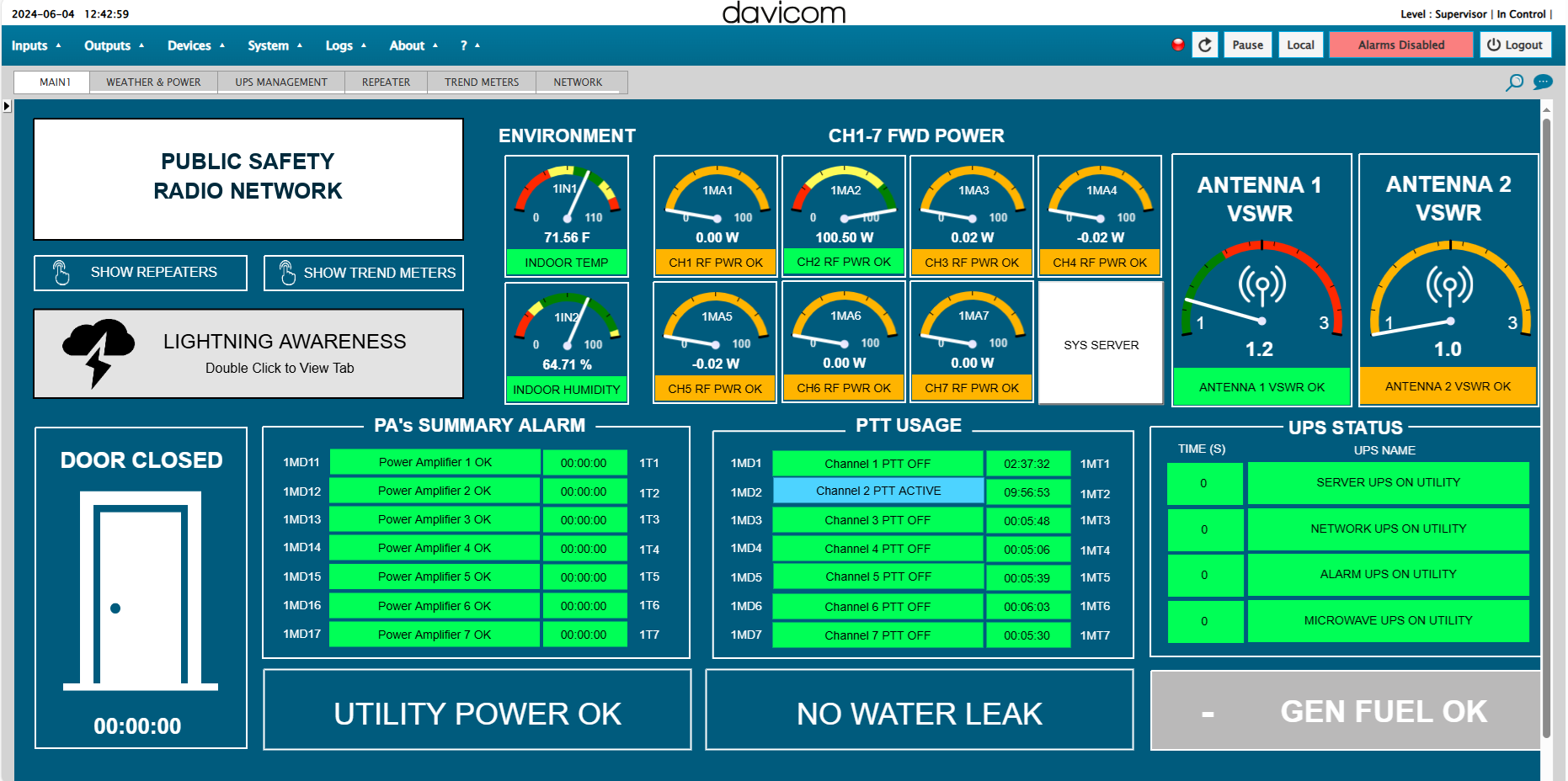Click the 1MA1 forward power gauge
Screen dimensions: 1568x781
click(717, 195)
